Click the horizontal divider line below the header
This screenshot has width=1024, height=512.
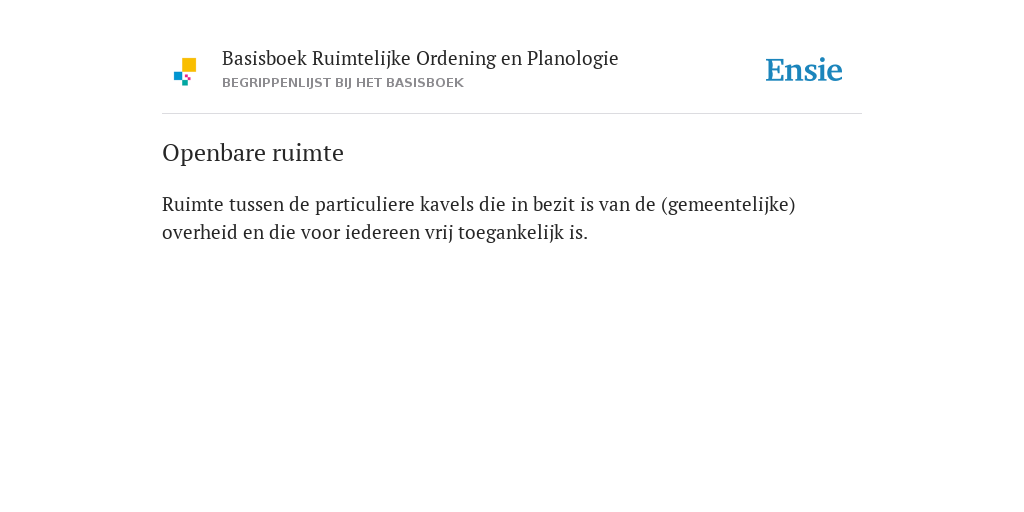click(512, 114)
